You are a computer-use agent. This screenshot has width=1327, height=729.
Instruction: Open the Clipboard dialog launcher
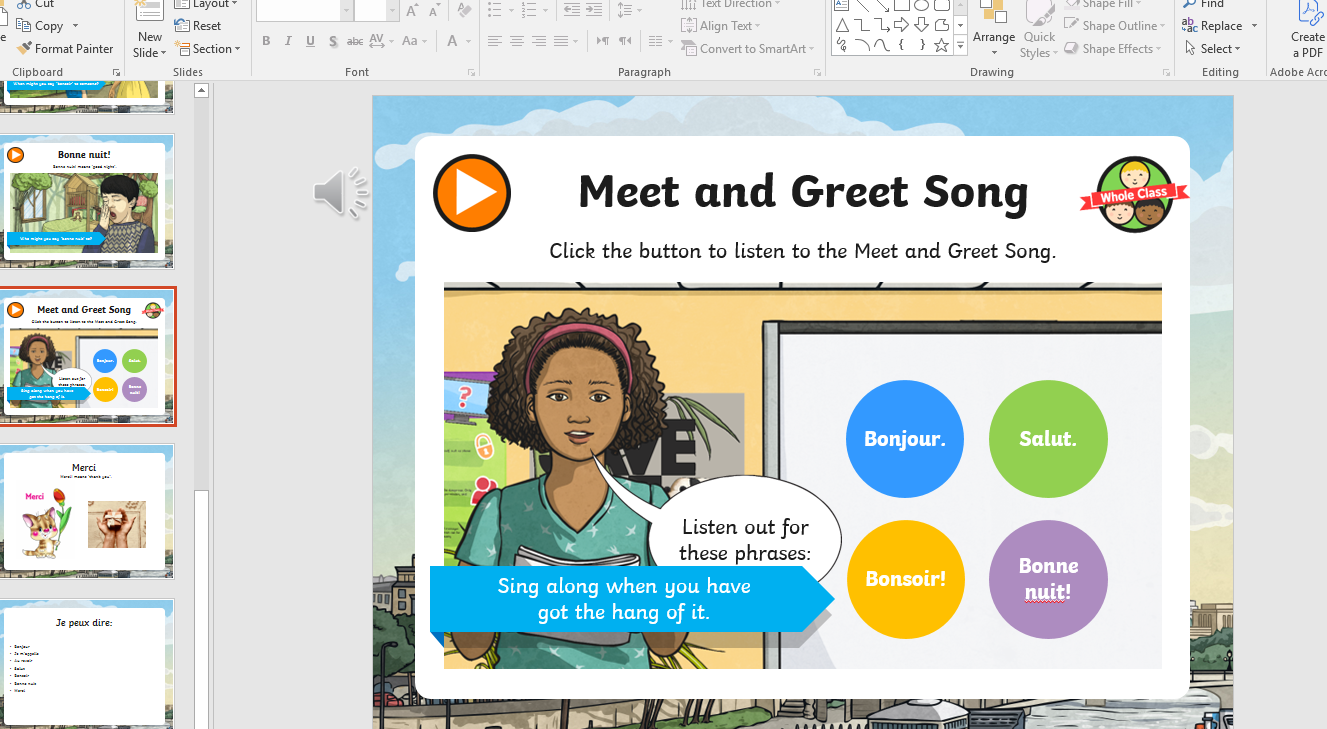click(x=116, y=73)
